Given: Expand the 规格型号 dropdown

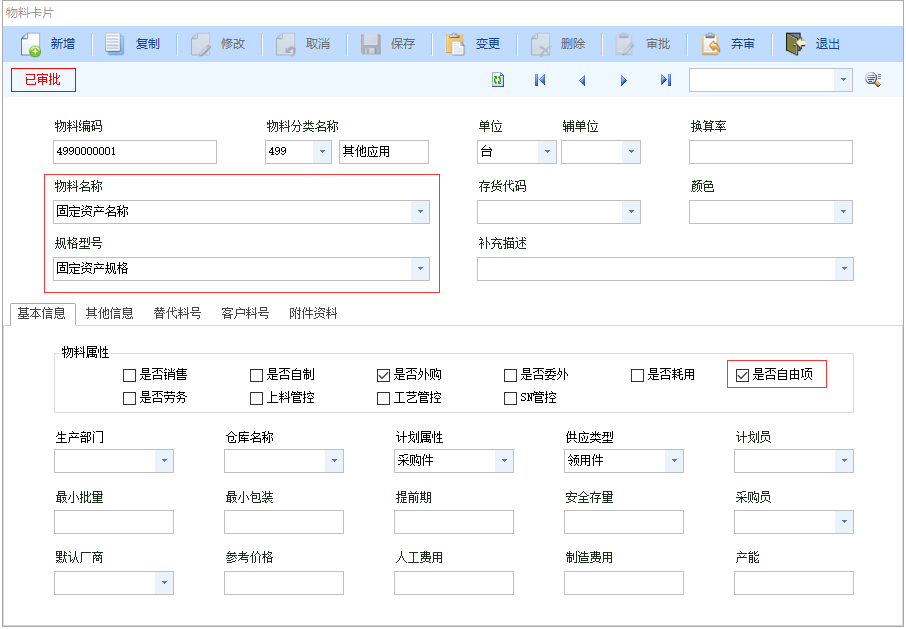Looking at the screenshot, I should [x=420, y=269].
